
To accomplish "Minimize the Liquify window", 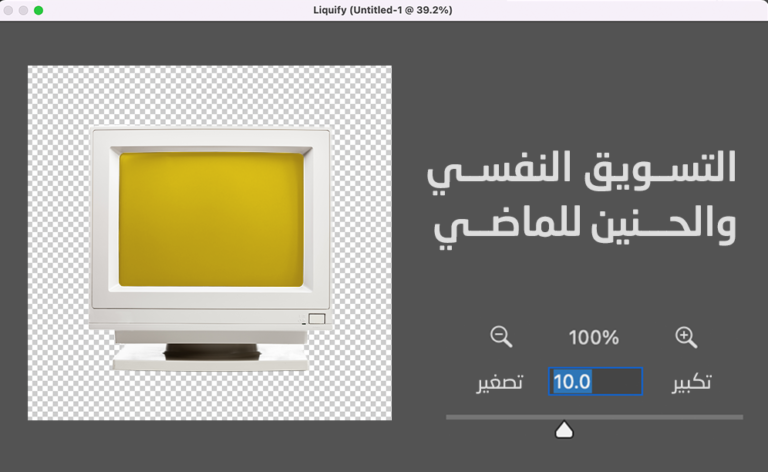I will pyautogui.click(x=23, y=9).
